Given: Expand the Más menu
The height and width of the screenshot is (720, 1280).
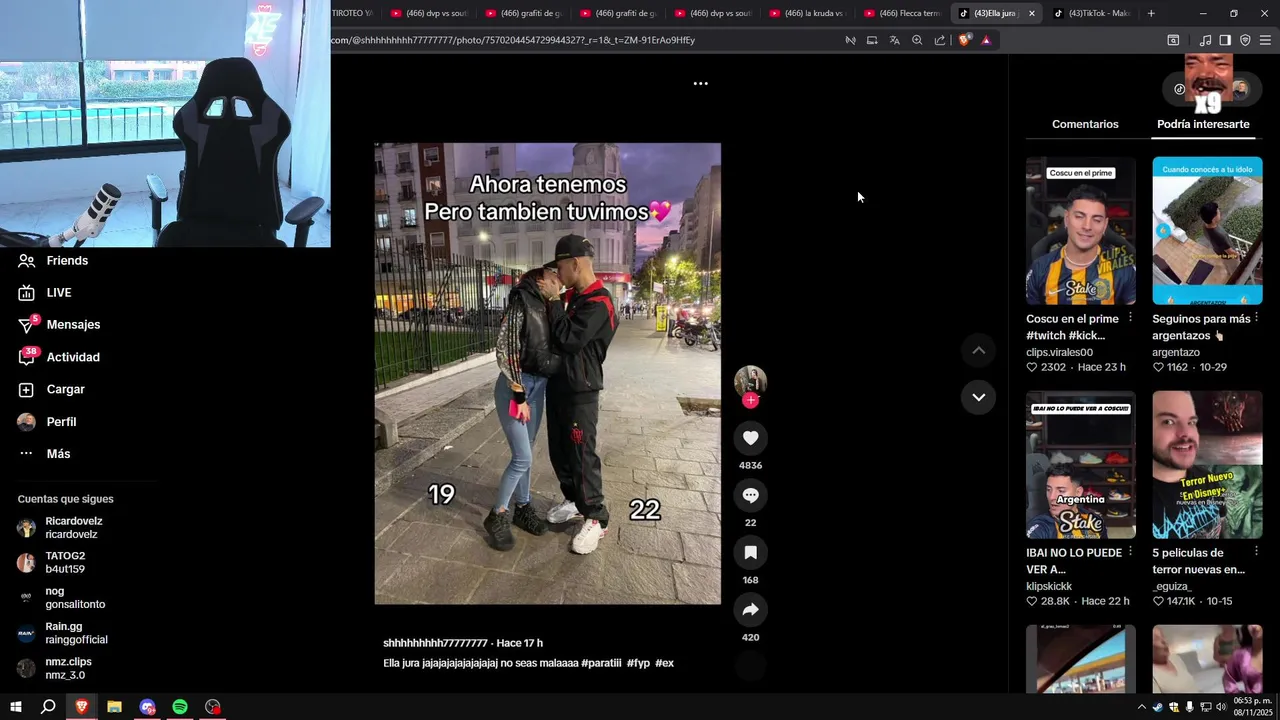Looking at the screenshot, I should (x=44, y=454).
